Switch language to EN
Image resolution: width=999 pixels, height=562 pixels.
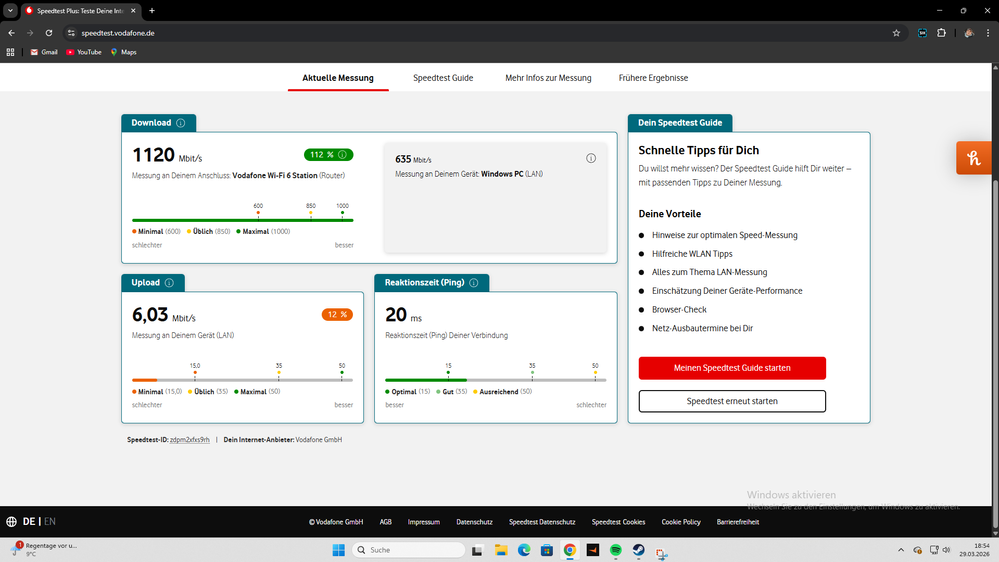pyautogui.click(x=50, y=522)
